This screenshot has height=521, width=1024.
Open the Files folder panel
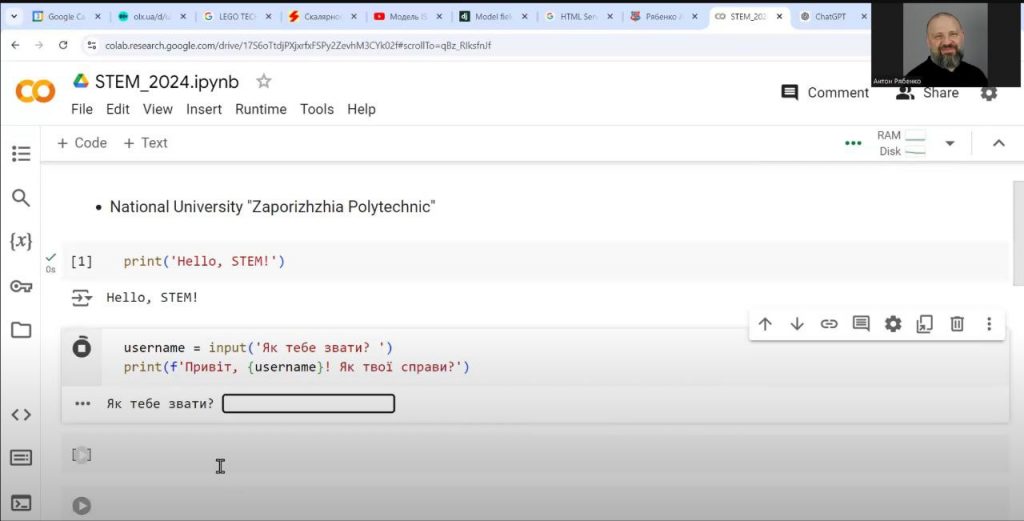[21, 330]
